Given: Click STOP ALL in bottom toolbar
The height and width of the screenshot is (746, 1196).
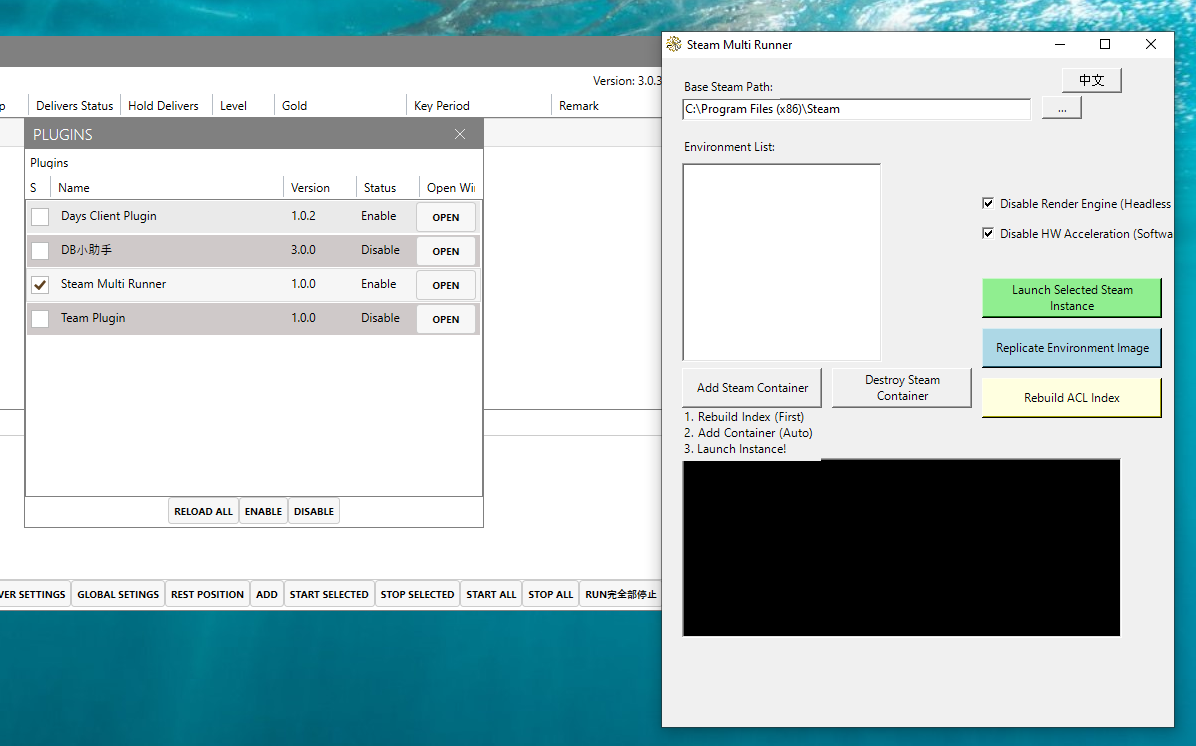Looking at the screenshot, I should (x=551, y=594).
